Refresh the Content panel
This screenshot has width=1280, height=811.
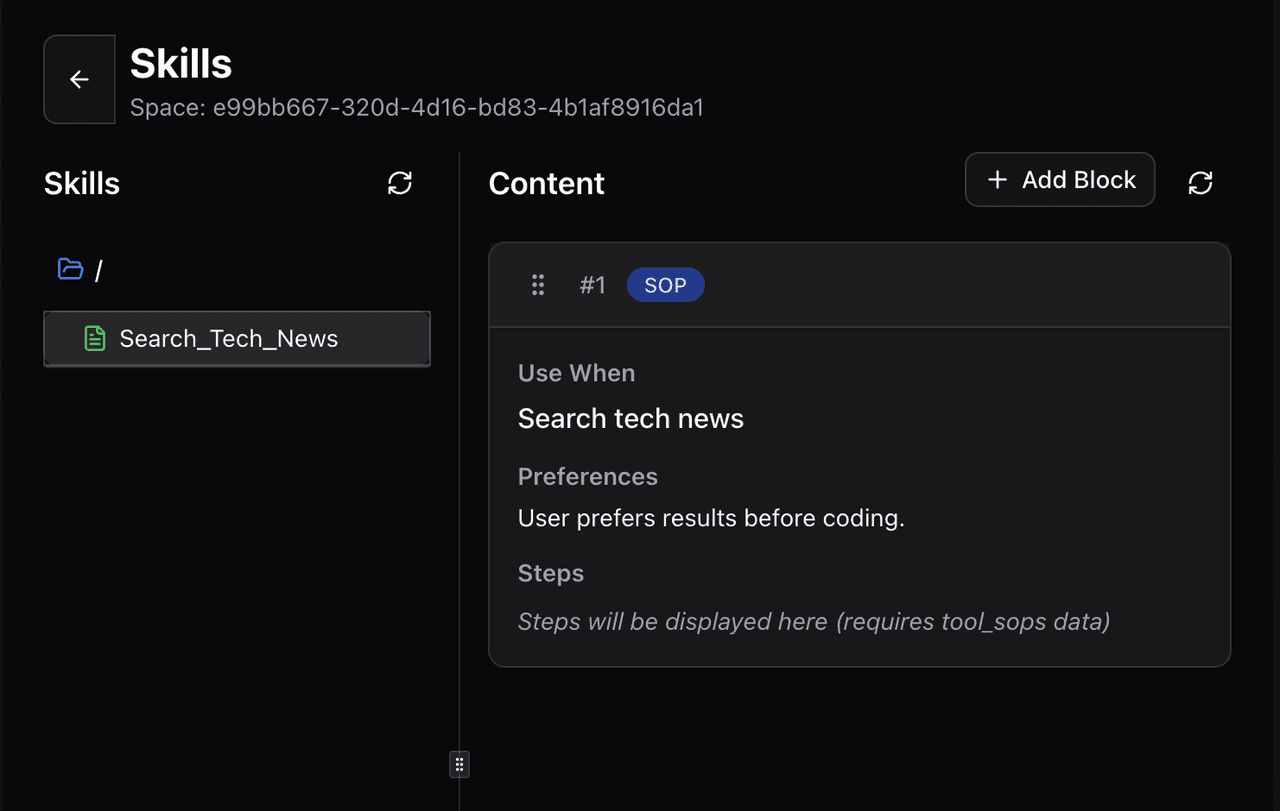pos(1200,183)
